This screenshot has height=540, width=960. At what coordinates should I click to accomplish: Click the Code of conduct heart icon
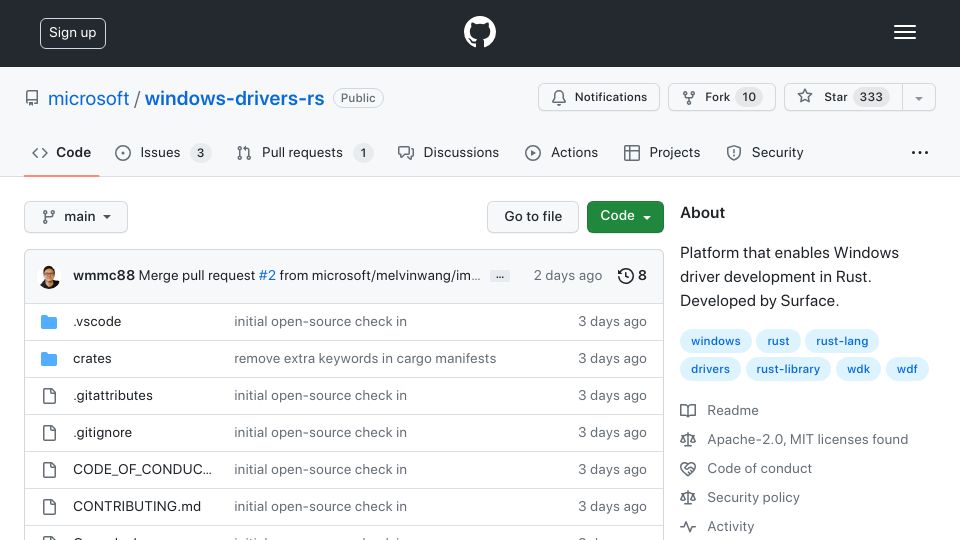click(688, 469)
